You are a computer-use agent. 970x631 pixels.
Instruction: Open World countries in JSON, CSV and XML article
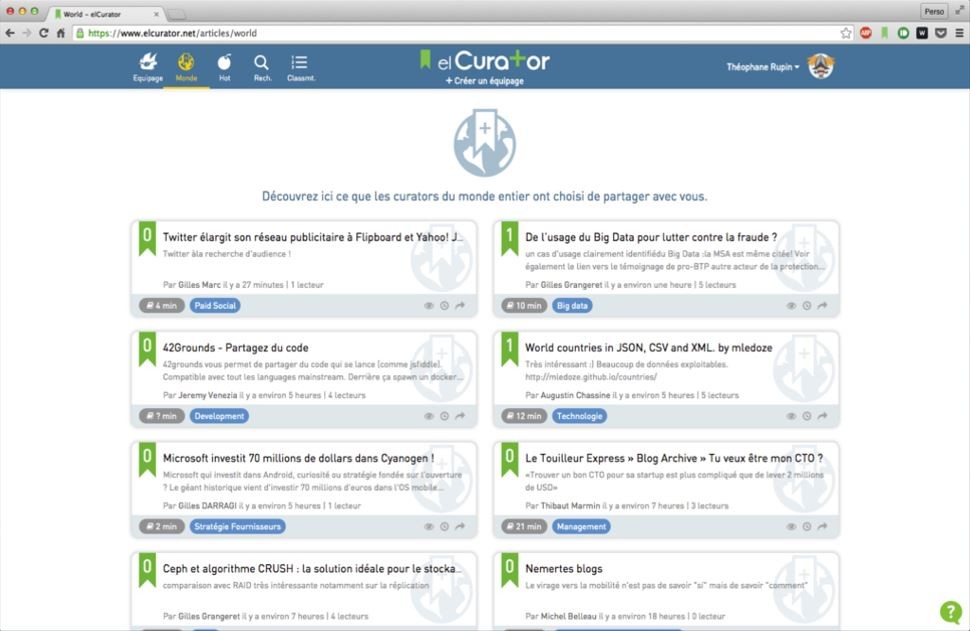click(x=648, y=348)
